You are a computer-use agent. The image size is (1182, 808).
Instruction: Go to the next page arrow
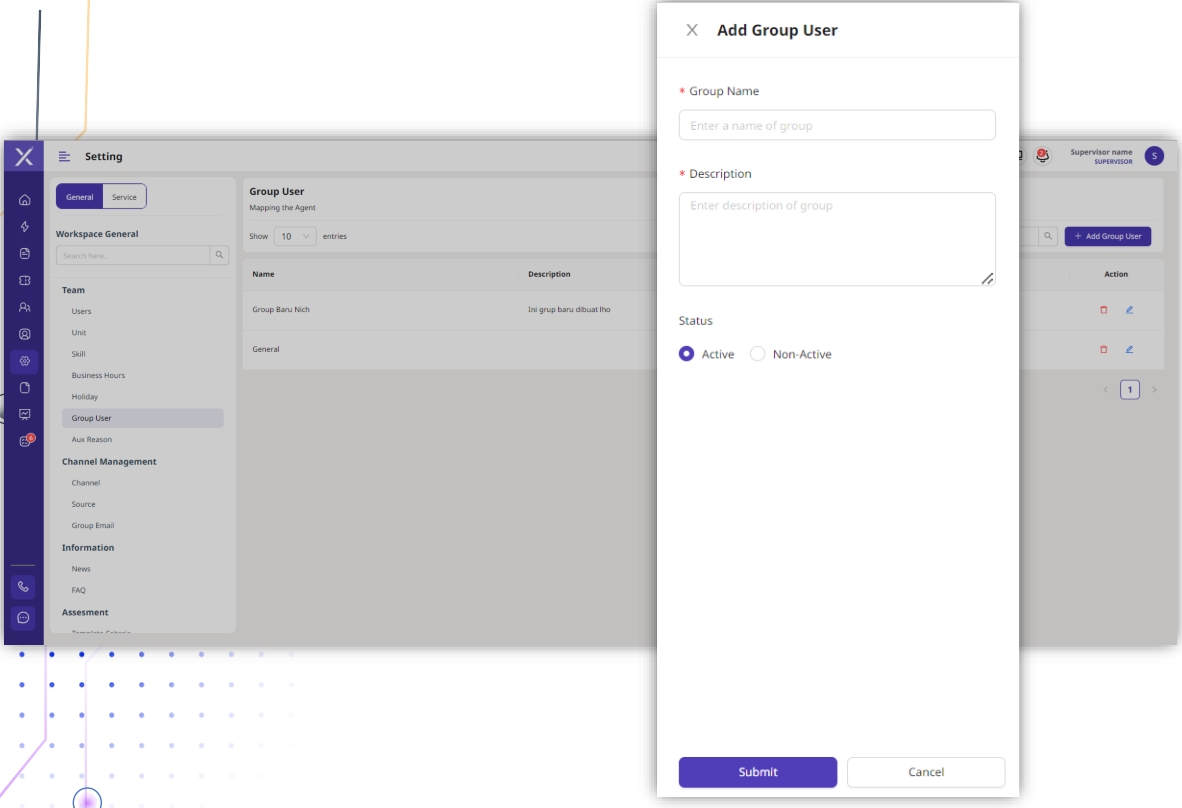click(1154, 390)
